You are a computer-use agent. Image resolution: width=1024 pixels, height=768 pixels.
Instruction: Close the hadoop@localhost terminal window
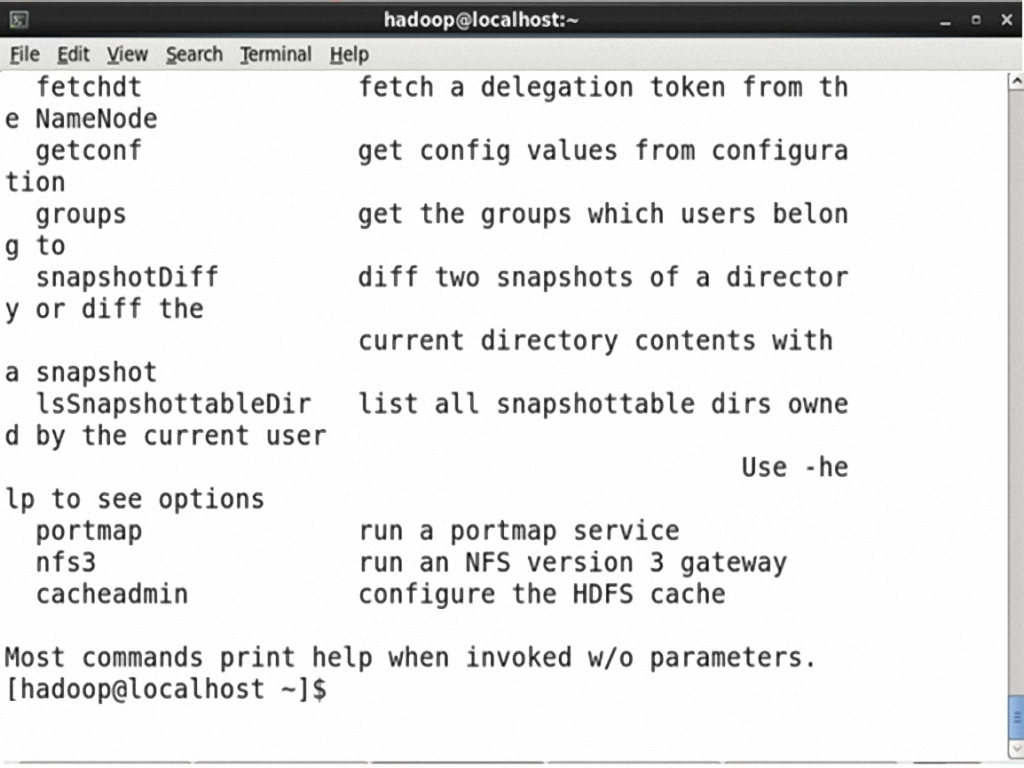(1006, 20)
